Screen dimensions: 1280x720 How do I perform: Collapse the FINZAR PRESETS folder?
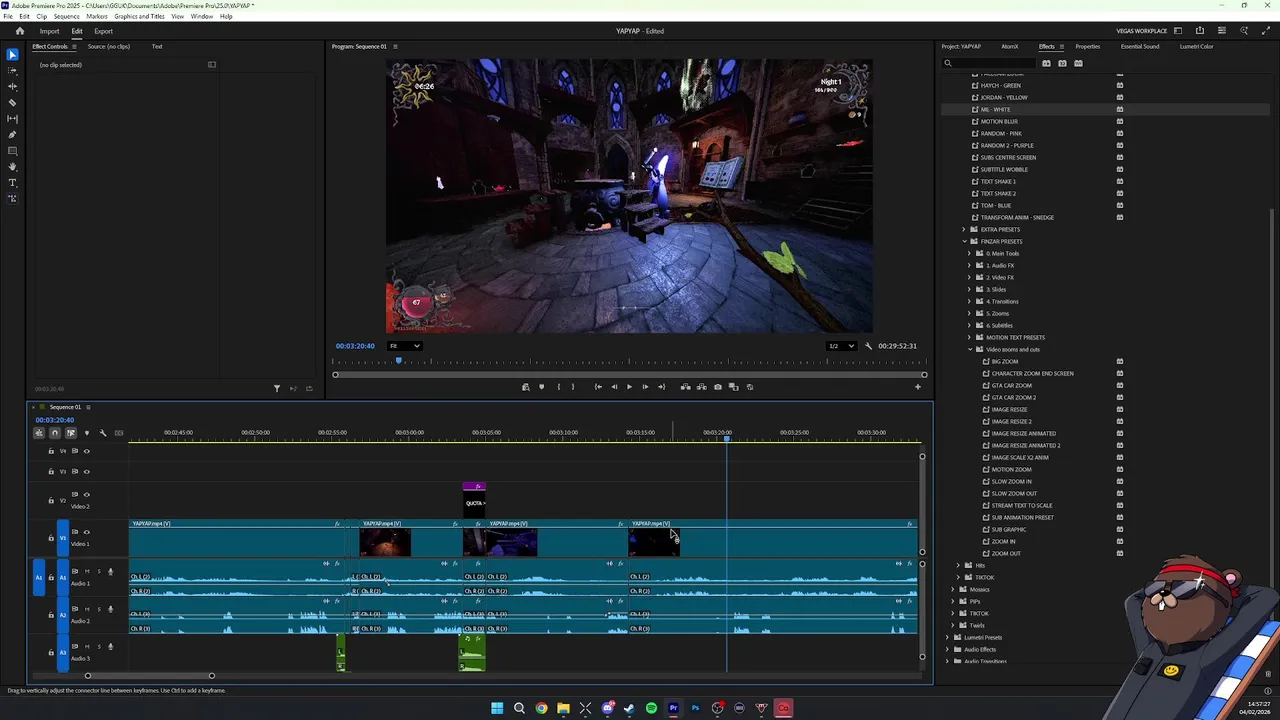pyautogui.click(x=964, y=241)
